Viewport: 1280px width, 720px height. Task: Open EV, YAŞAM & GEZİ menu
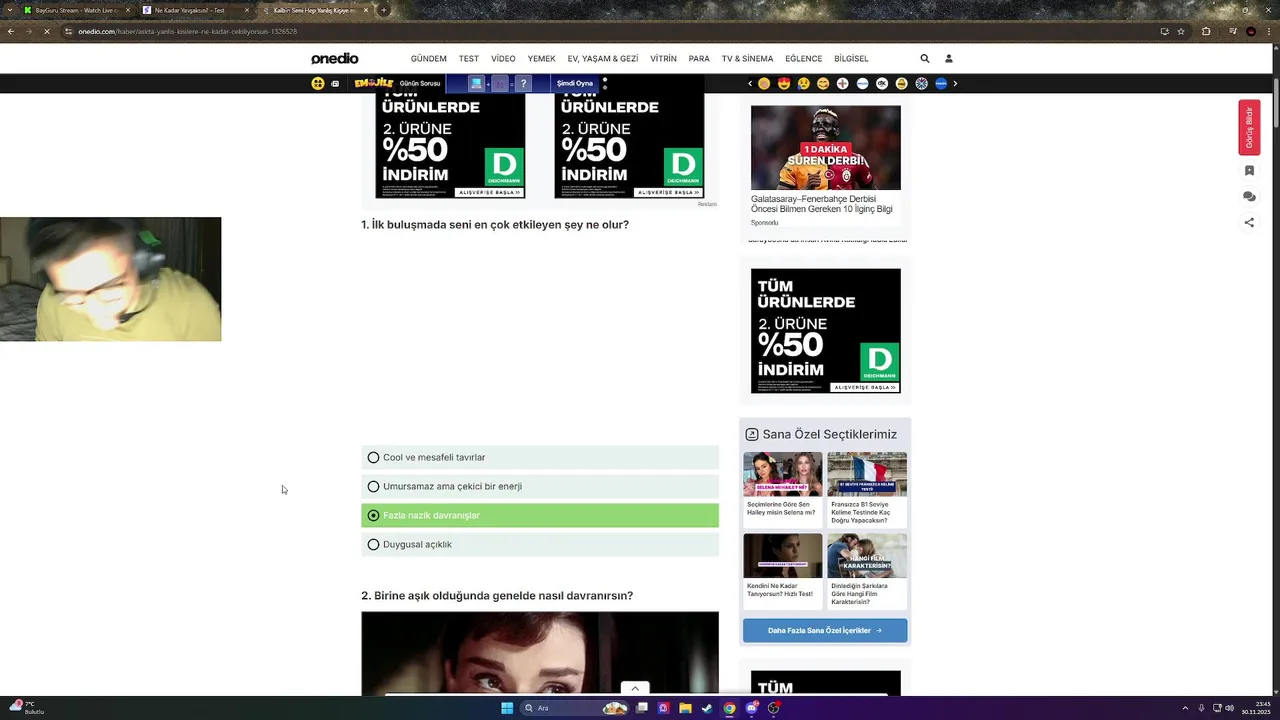pos(603,59)
